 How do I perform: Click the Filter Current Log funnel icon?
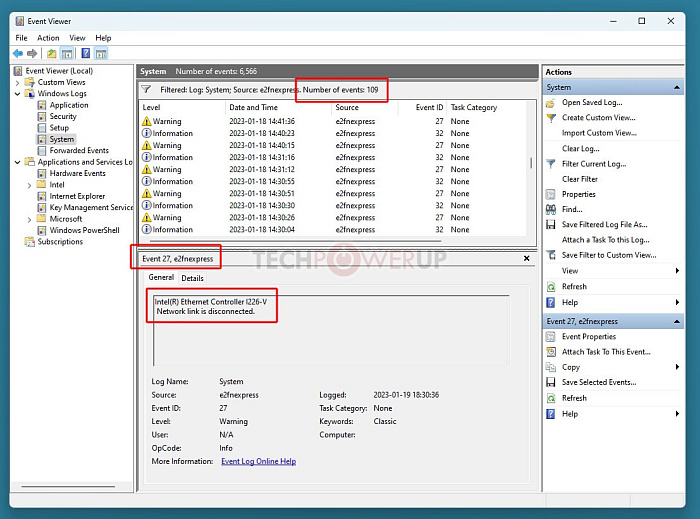point(551,164)
